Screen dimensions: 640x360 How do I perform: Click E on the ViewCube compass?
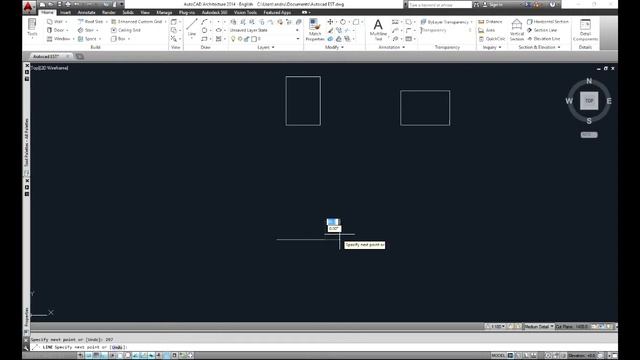coord(609,101)
